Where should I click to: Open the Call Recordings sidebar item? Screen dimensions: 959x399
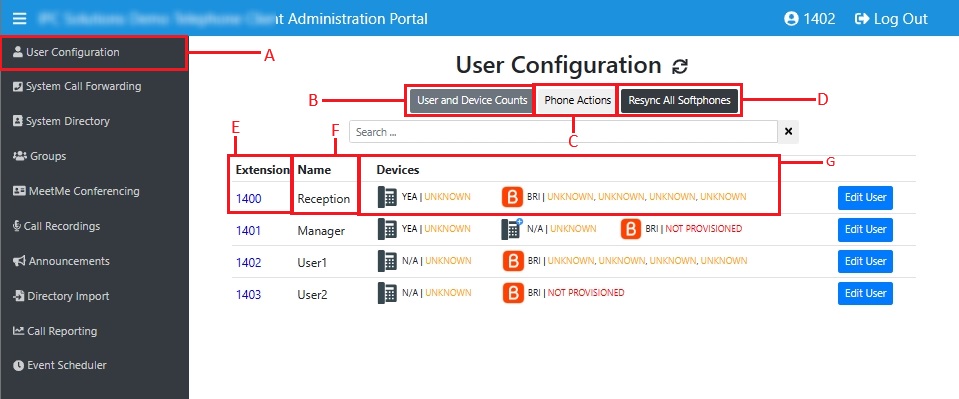coord(56,226)
